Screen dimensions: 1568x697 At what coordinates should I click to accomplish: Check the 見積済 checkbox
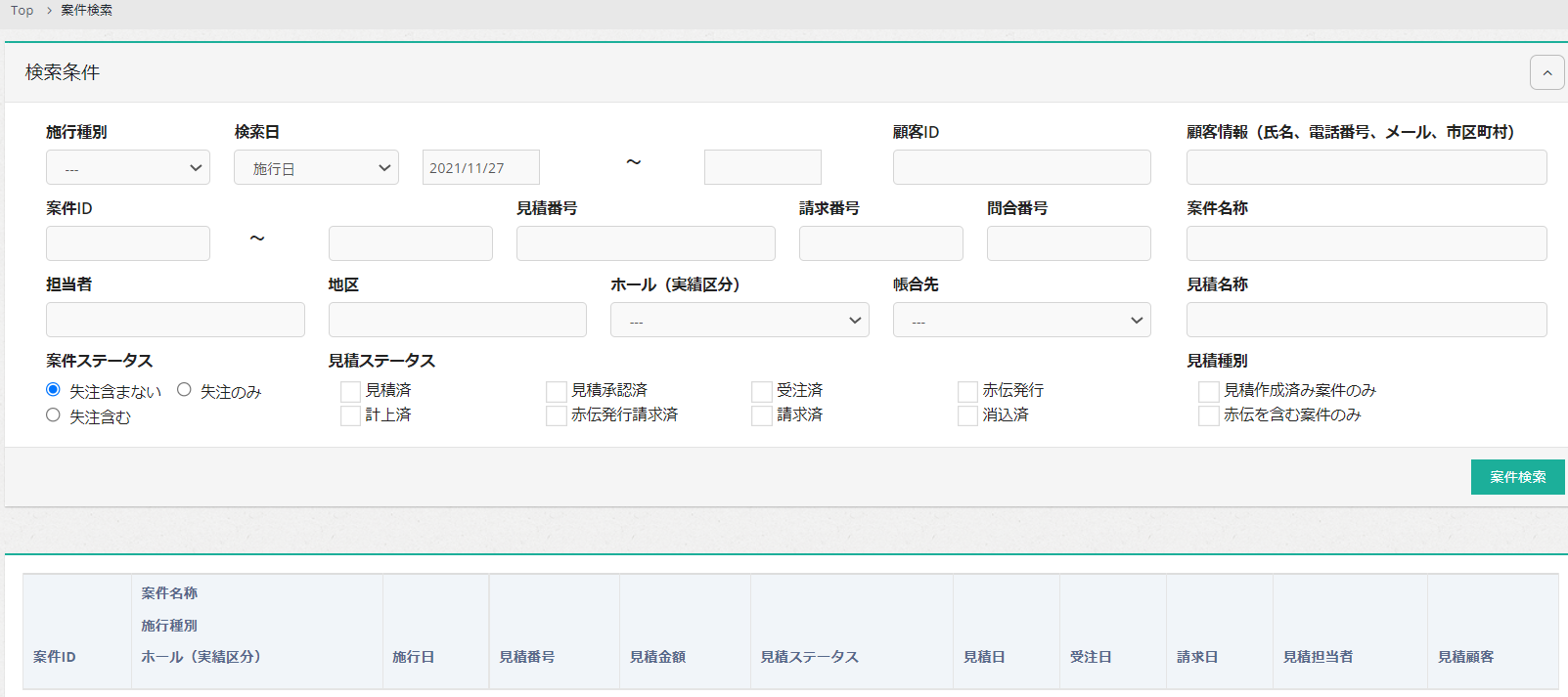tap(350, 391)
